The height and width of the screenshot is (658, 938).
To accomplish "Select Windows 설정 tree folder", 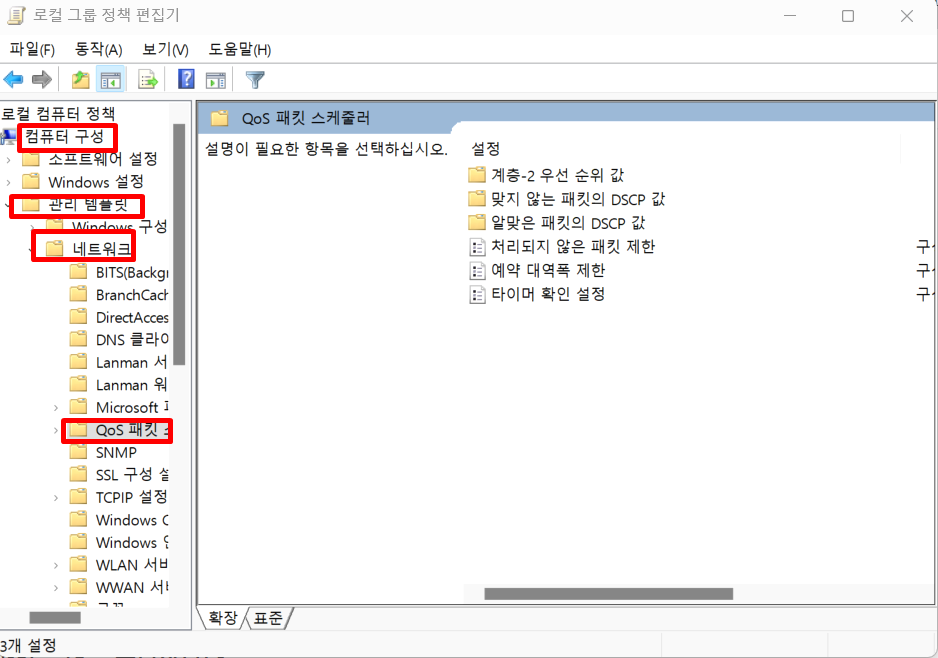I will [x=96, y=181].
